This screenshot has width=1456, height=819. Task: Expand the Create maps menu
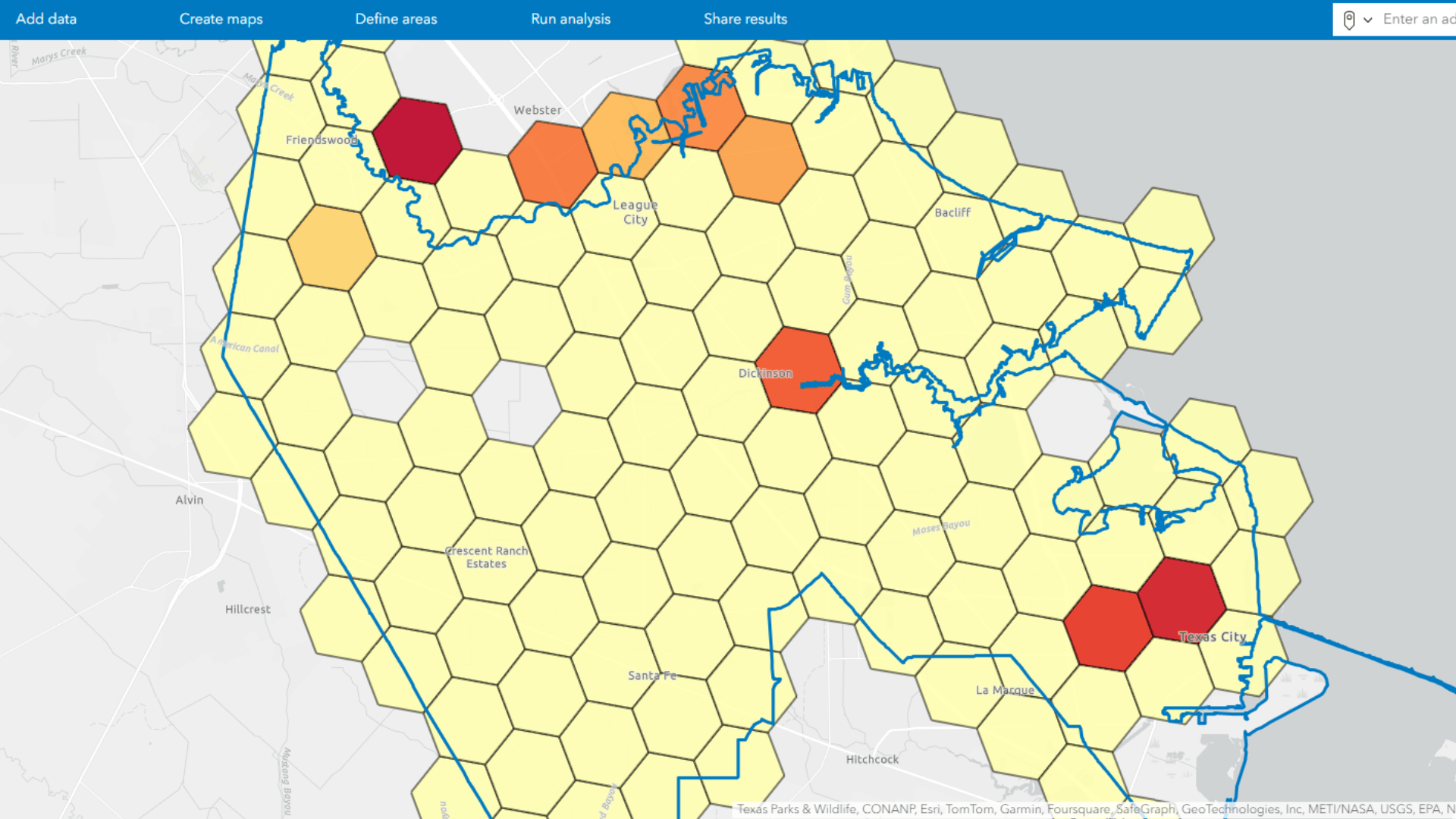(221, 19)
